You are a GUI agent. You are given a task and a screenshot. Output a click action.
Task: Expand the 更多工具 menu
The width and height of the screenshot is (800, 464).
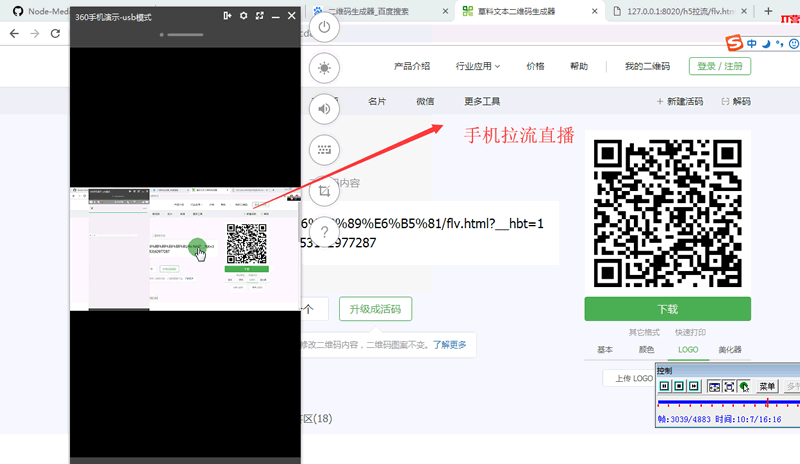pyautogui.click(x=482, y=101)
